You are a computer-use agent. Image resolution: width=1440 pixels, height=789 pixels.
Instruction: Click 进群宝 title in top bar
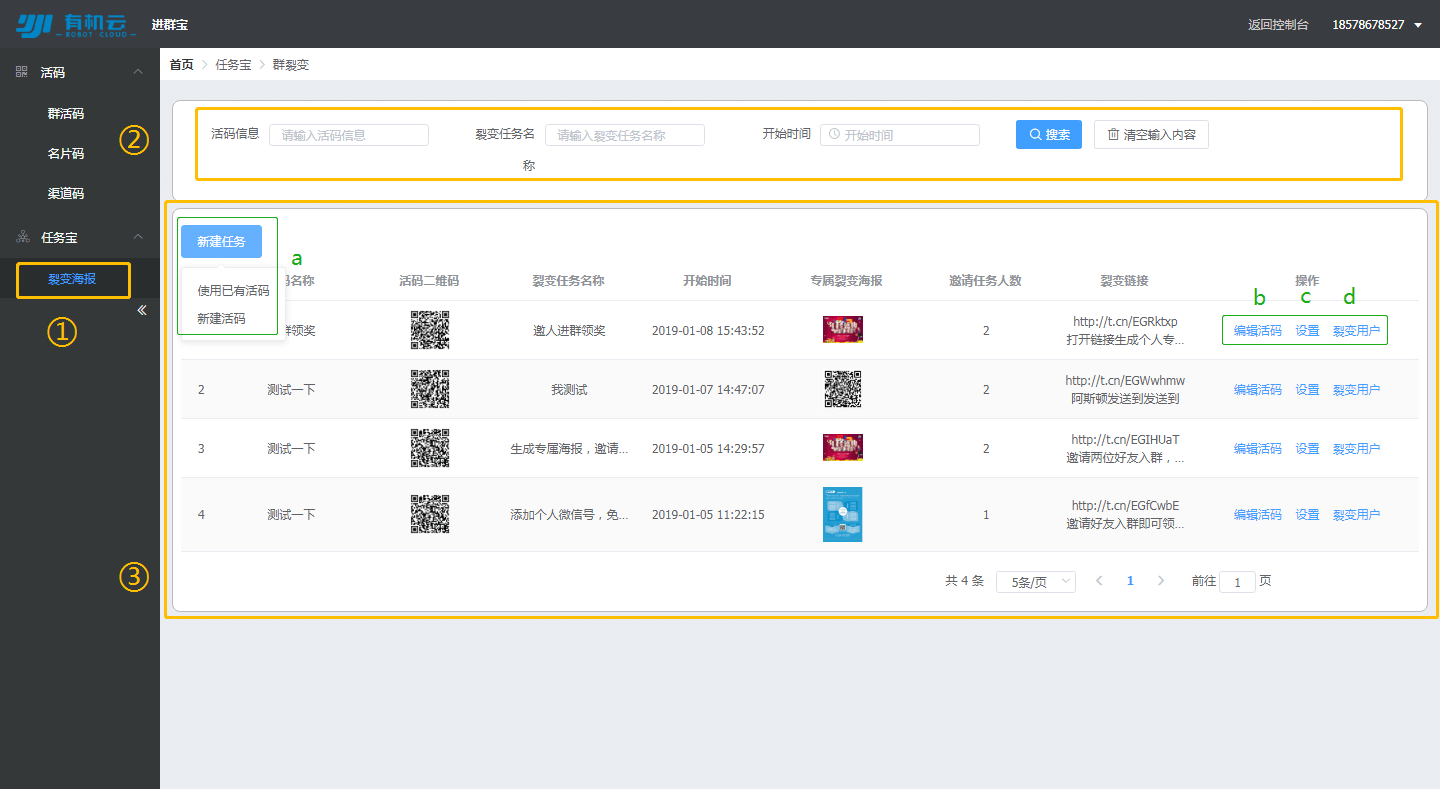pyautogui.click(x=170, y=24)
